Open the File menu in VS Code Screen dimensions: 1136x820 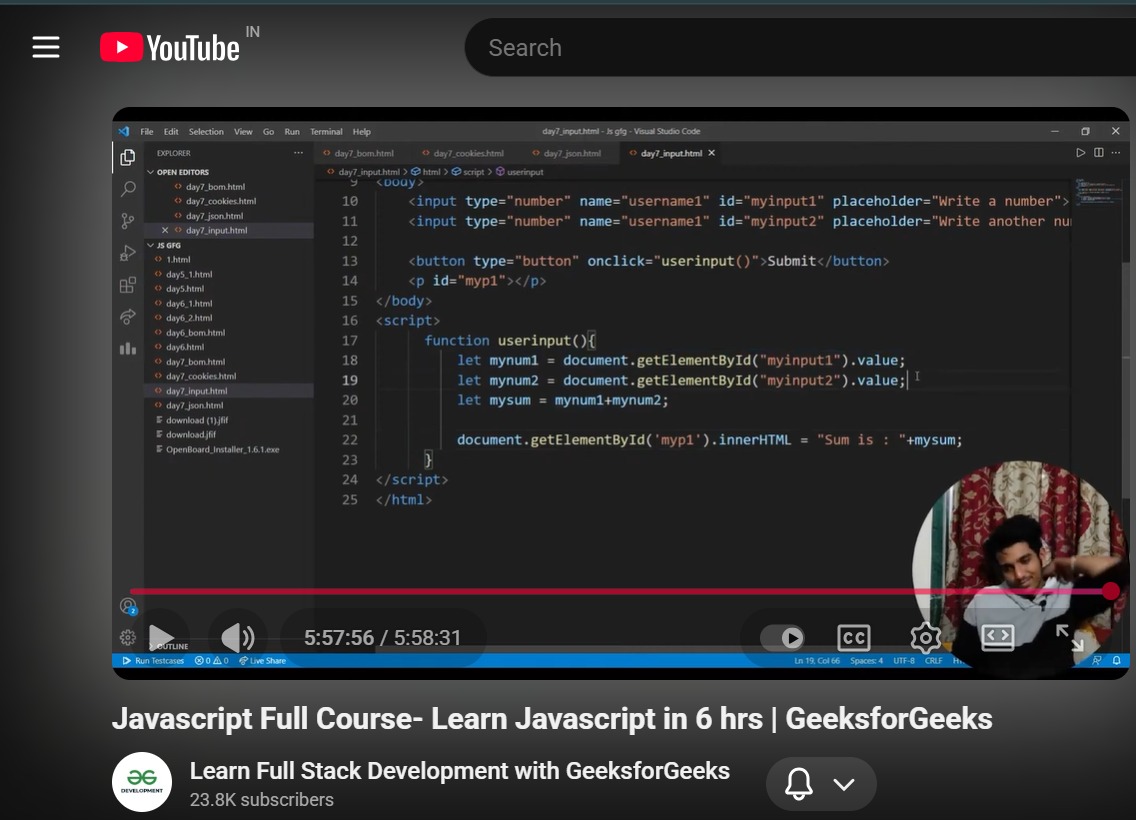click(x=146, y=132)
